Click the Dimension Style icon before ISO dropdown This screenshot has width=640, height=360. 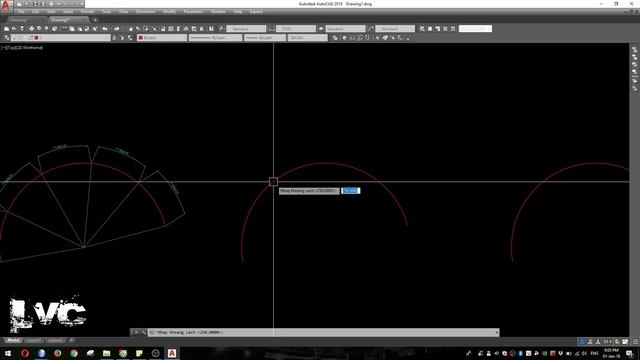(x=272, y=29)
